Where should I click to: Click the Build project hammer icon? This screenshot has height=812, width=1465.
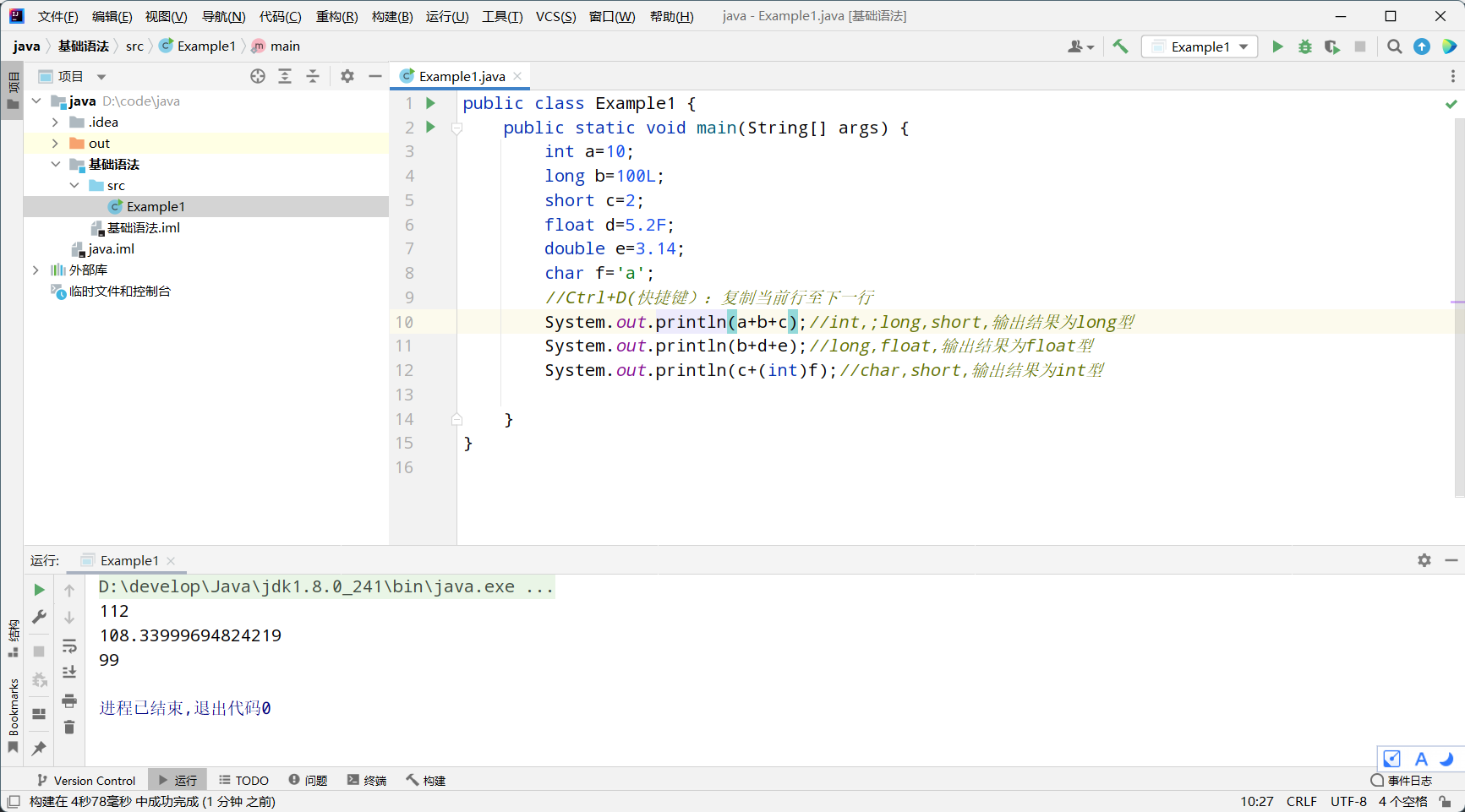[x=1120, y=46]
